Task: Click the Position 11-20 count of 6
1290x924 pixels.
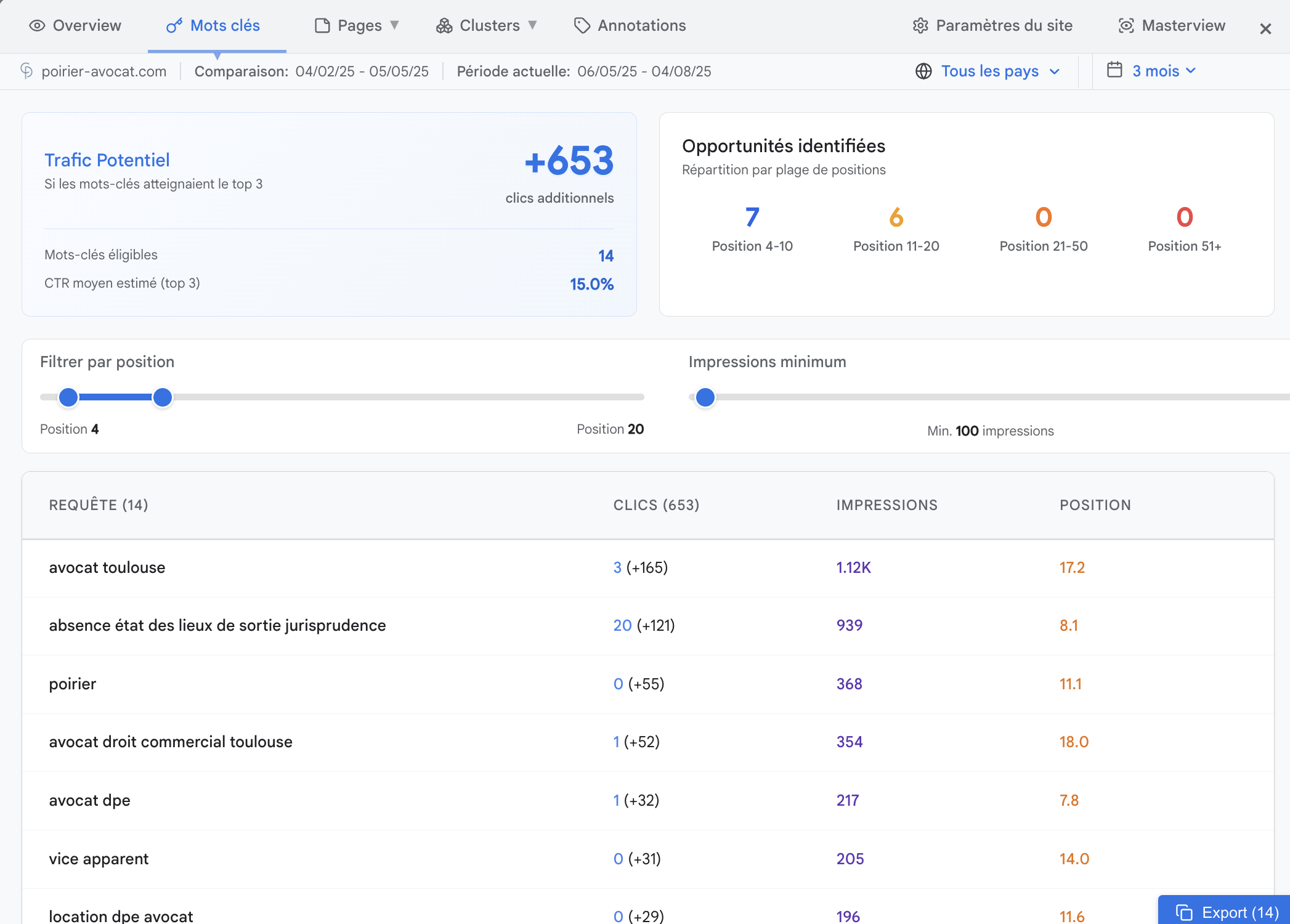Action: (x=896, y=217)
